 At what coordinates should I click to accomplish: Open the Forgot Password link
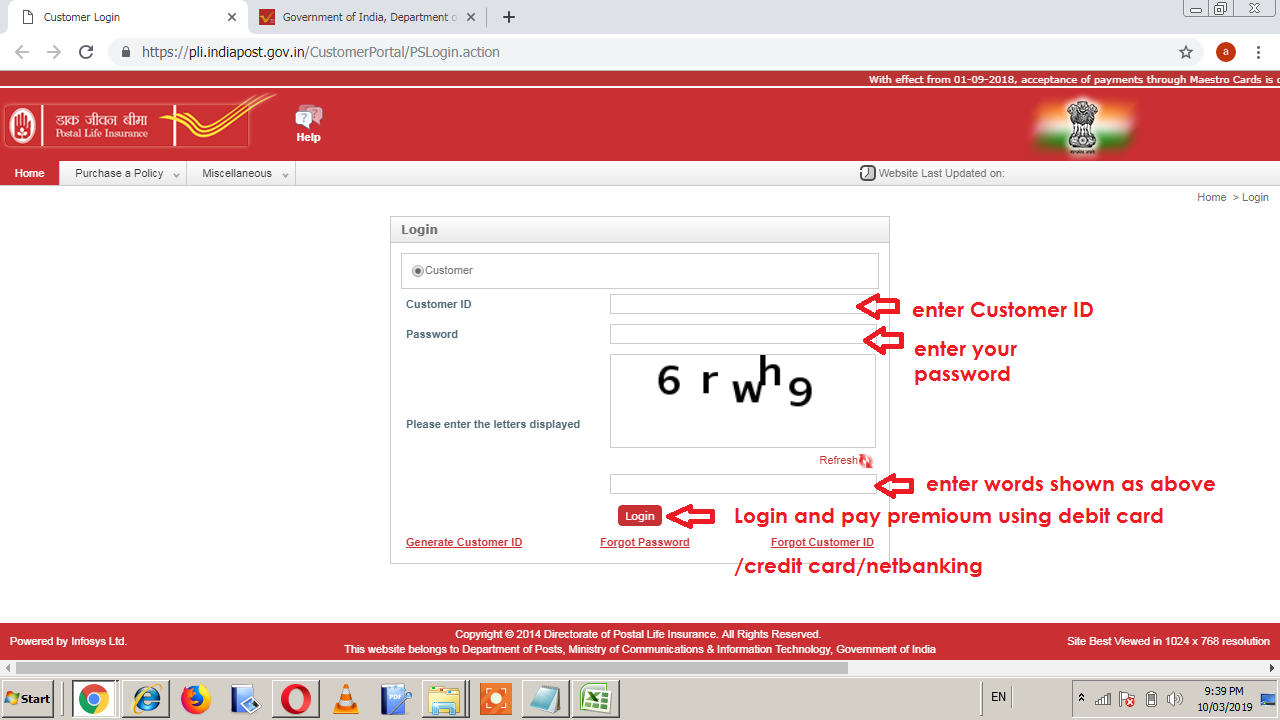pos(644,541)
